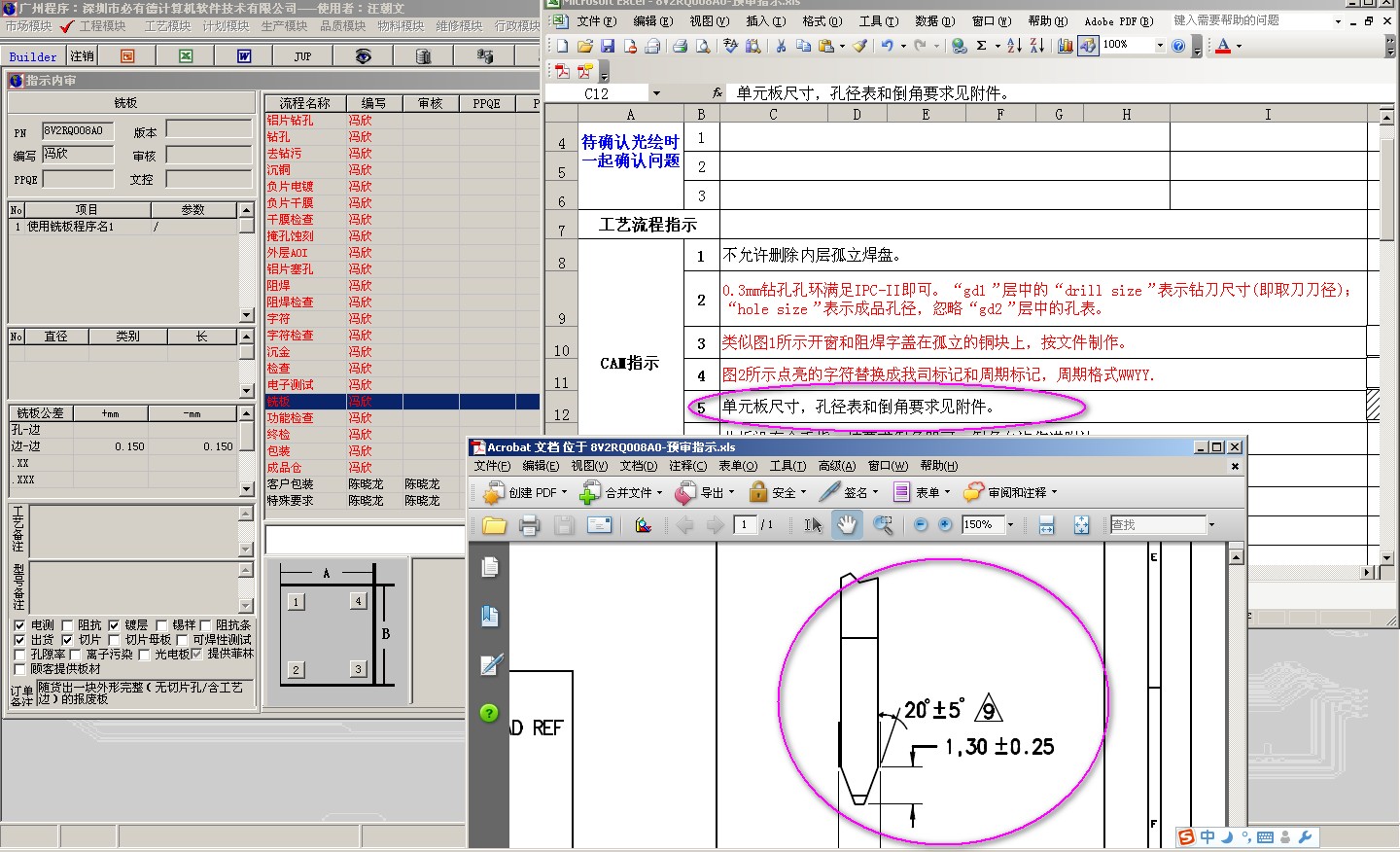Click Acrobat email envelope icon
1400x852 pixels.
(599, 525)
